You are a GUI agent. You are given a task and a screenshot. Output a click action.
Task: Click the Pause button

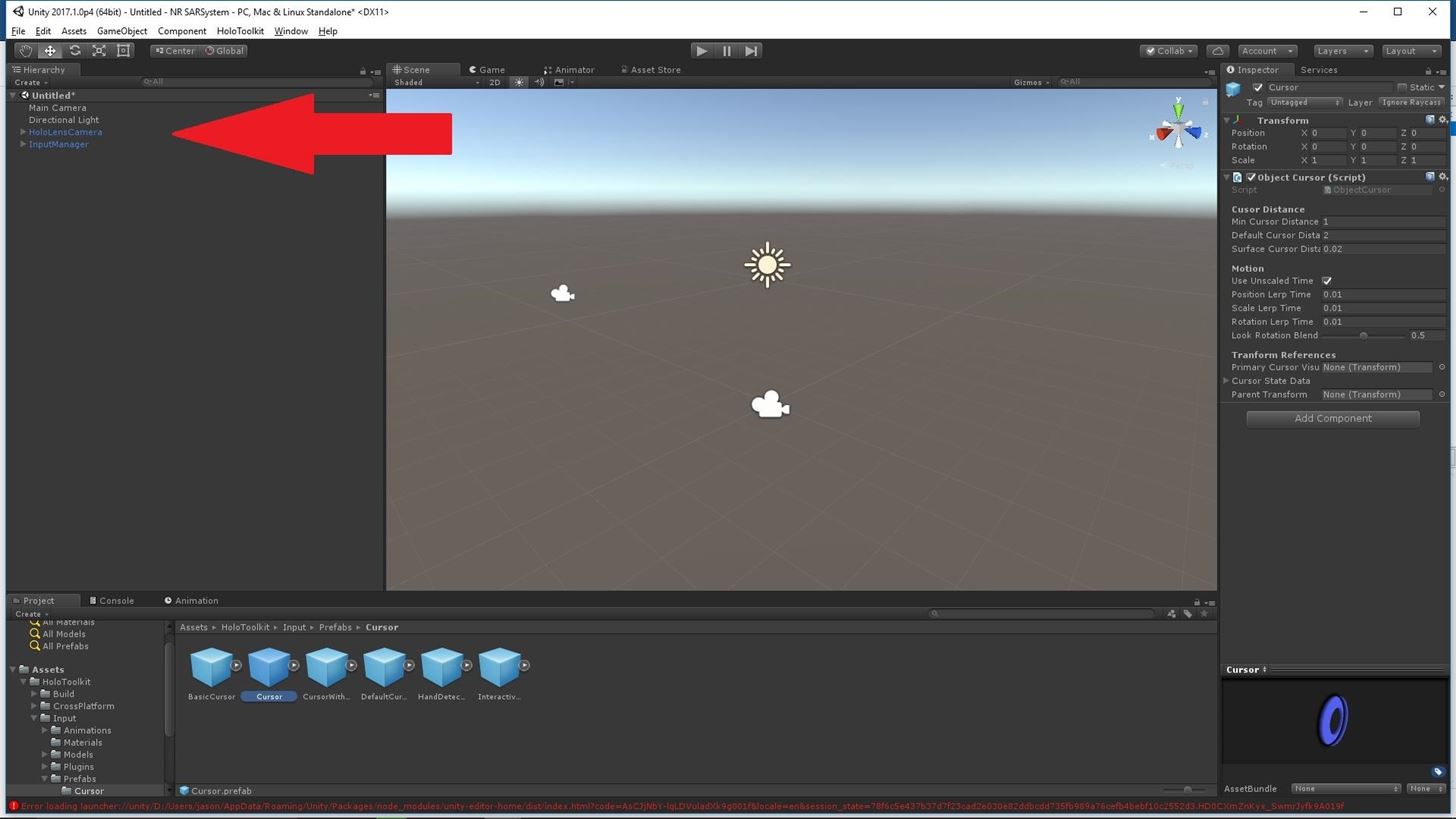(x=726, y=51)
